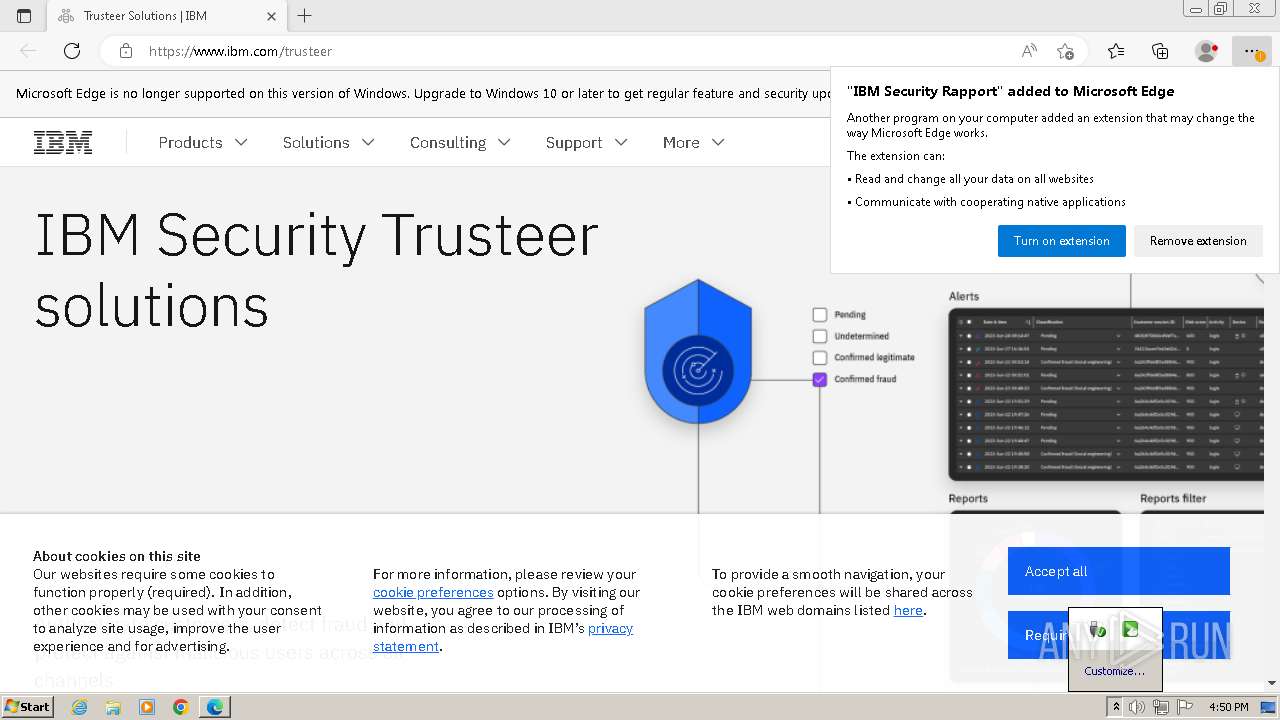Open the Favorites list icon

1116,51
